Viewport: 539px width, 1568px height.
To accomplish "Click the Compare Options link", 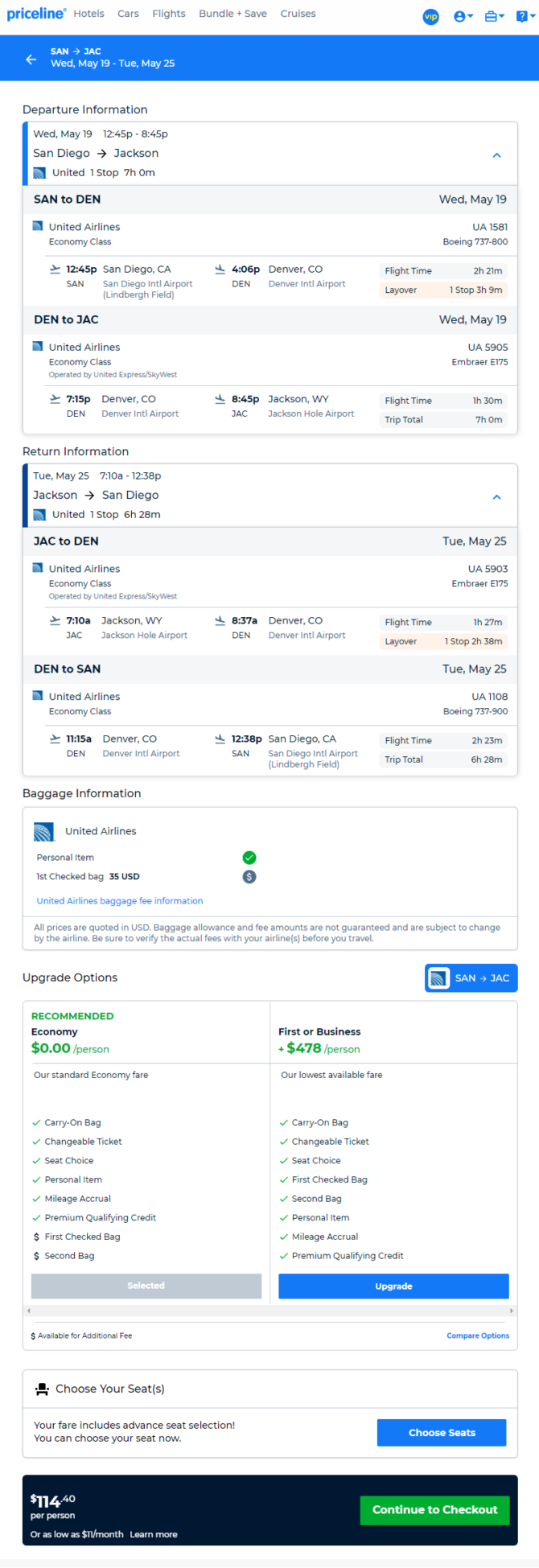I will pos(478,1335).
